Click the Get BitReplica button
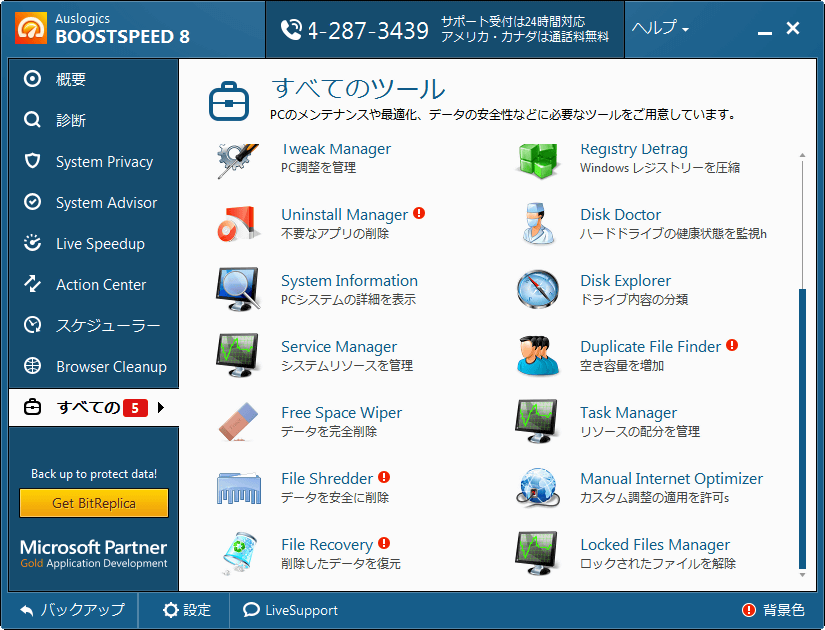This screenshot has height=630, width=825. 94,503
